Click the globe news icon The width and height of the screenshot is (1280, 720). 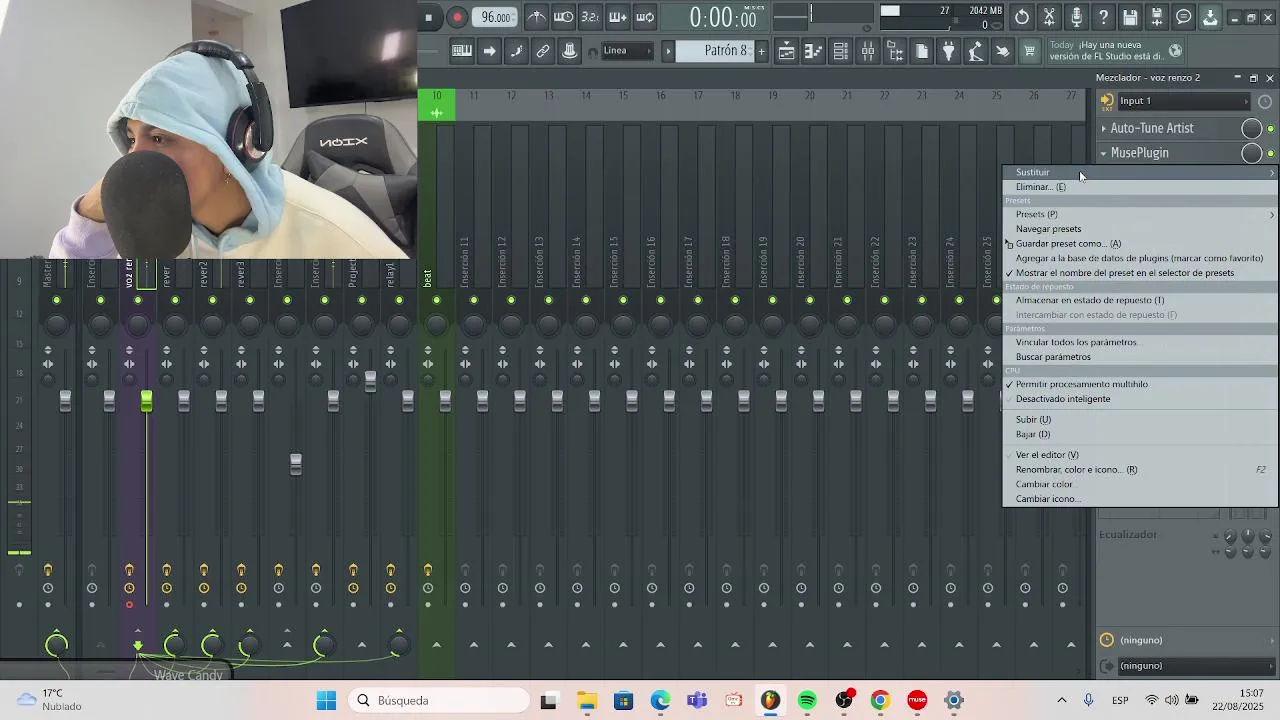(x=1175, y=51)
